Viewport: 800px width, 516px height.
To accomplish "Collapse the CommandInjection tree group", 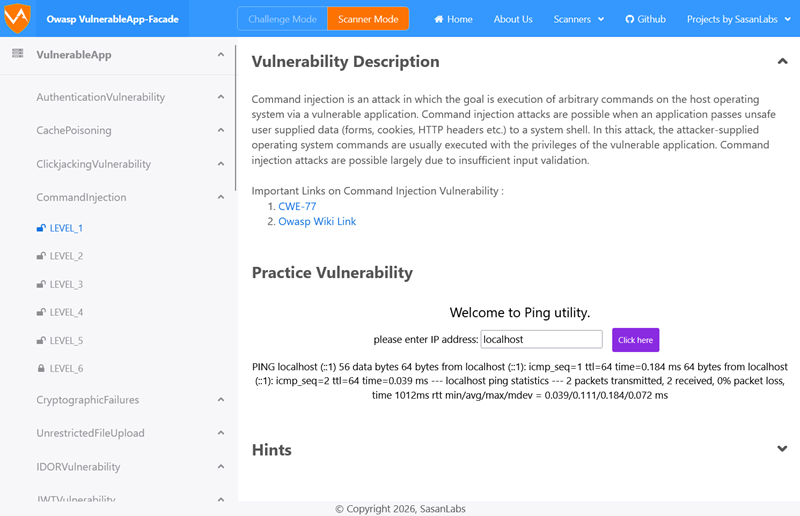I will click(x=221, y=197).
